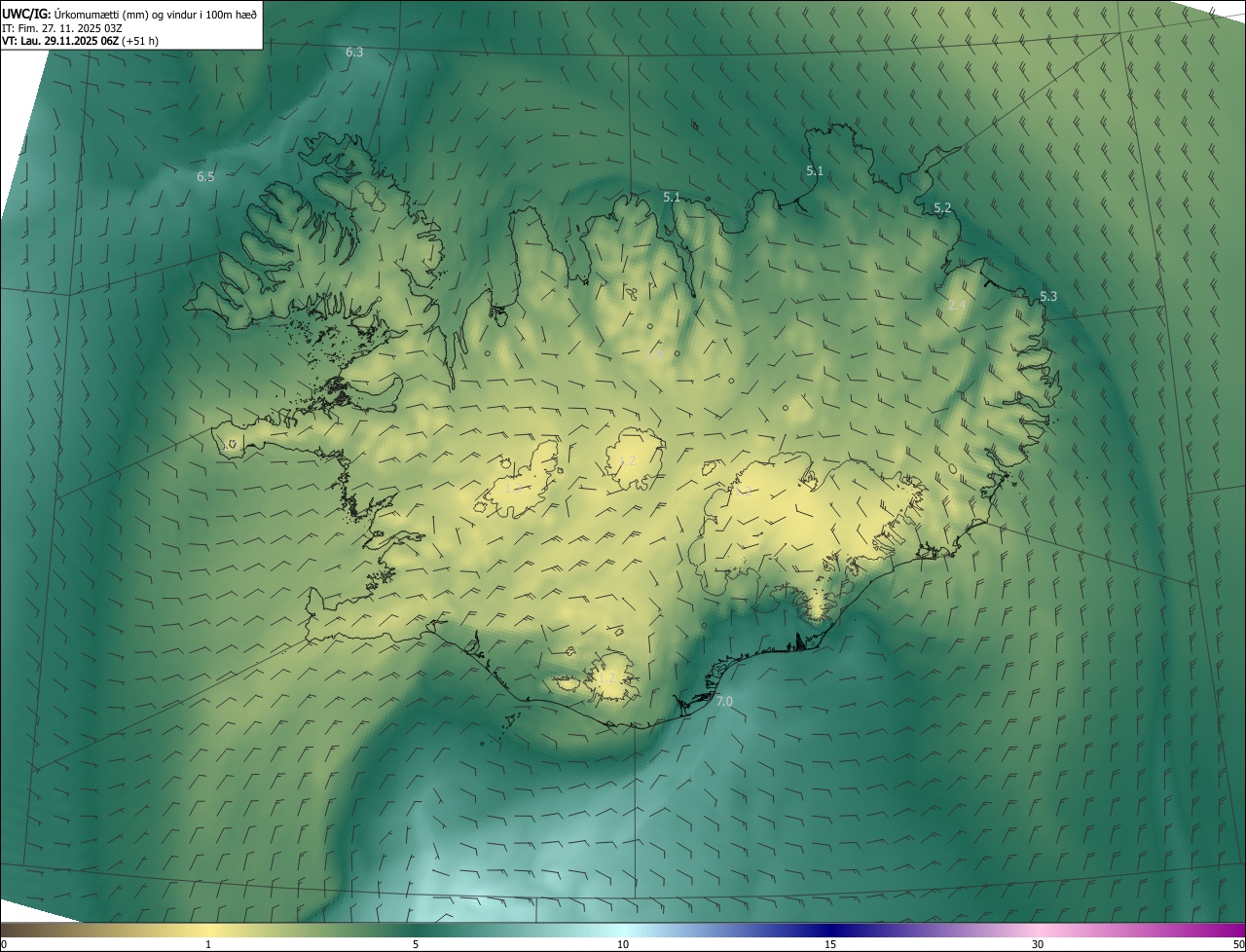Select the 5 tick label on color scale
This screenshot has height=952, width=1246.
coord(416,944)
